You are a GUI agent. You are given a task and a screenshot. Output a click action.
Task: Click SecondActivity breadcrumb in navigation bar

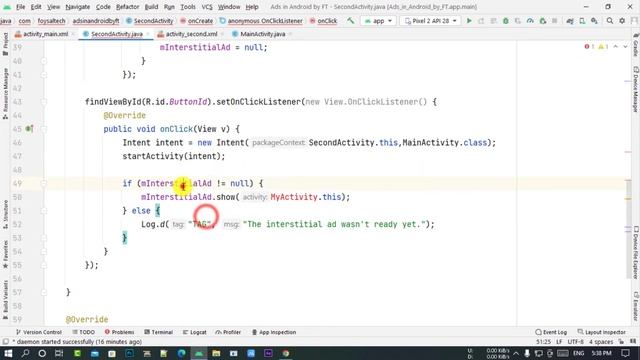[149, 21]
